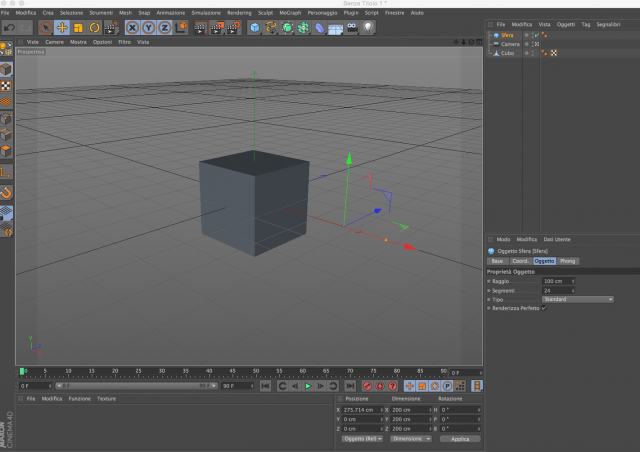Viewport: 640px width, 452px height.
Task: Activate the Move tool in top toolbar
Action: 62,28
